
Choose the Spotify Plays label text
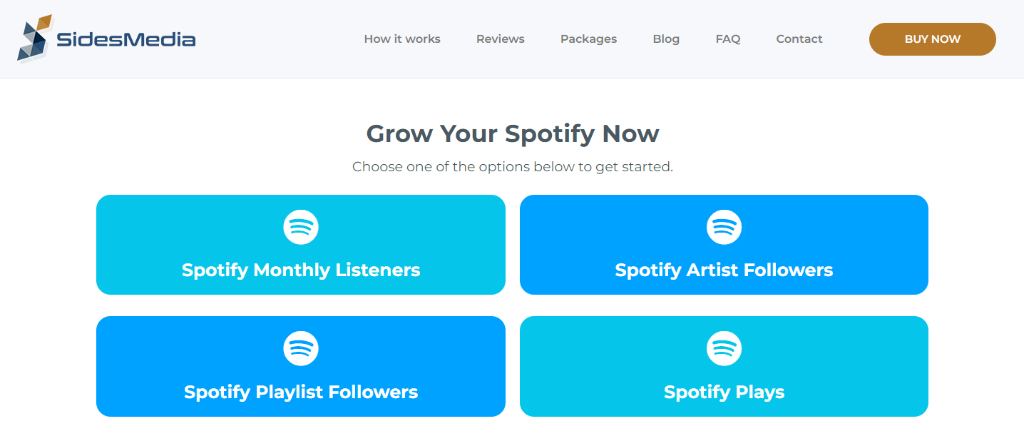[x=724, y=392]
